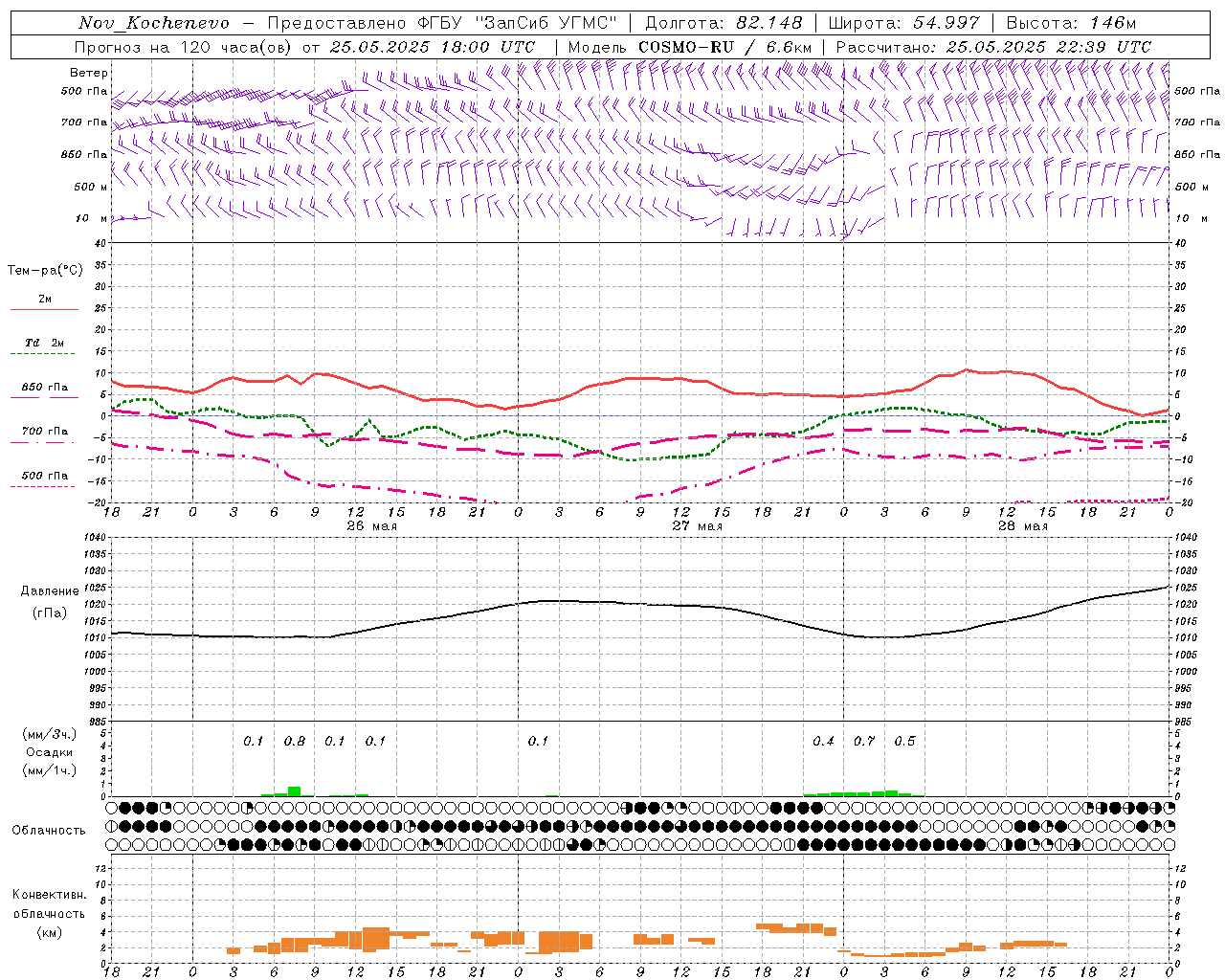Click the Широта: 54.997 value
1225x980 pixels.
click(x=903, y=23)
